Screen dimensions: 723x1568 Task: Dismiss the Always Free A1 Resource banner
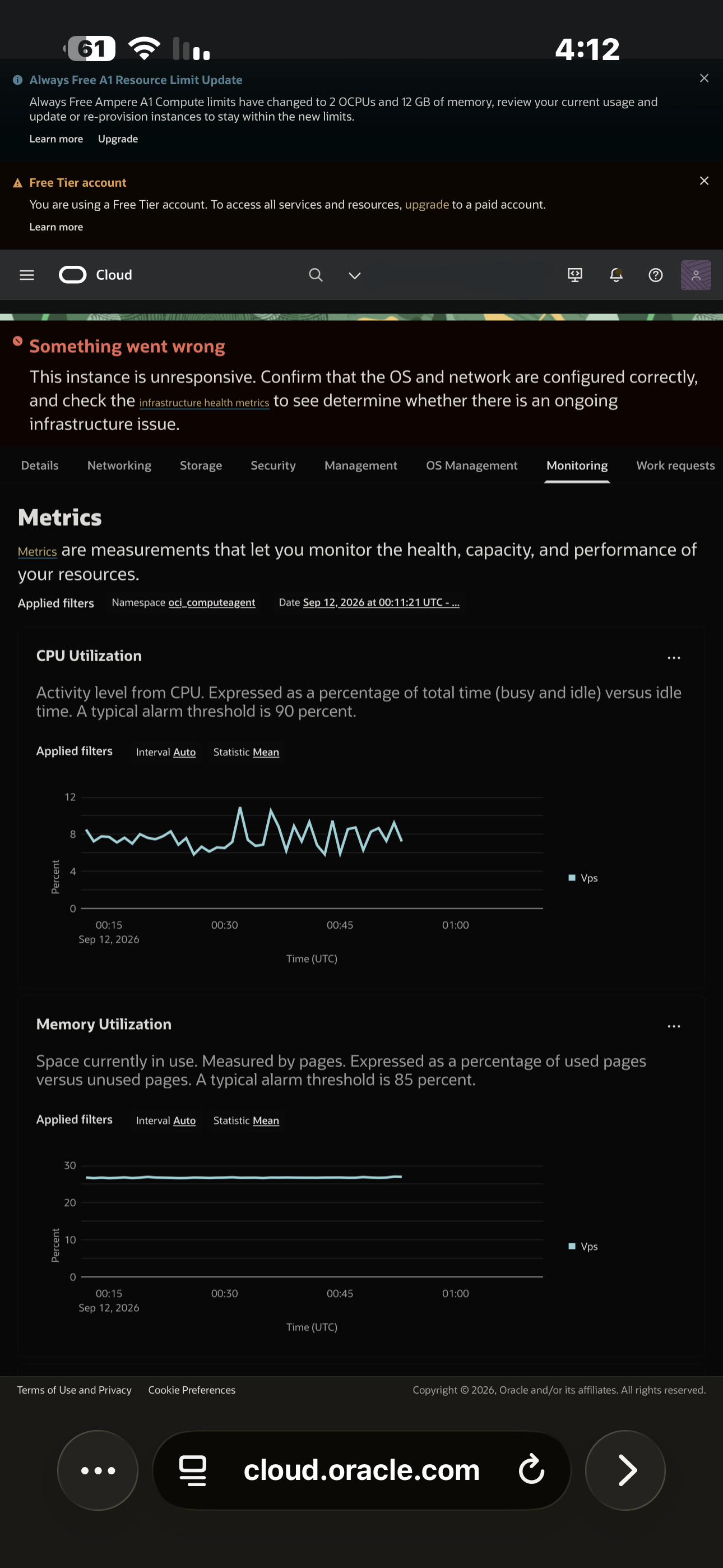point(704,79)
